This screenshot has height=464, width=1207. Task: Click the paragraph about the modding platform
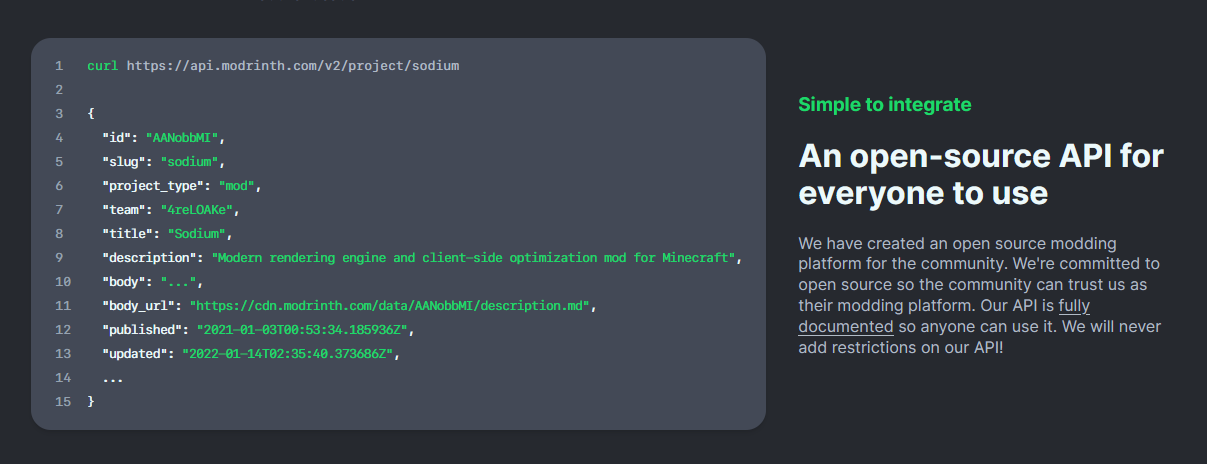coord(979,297)
